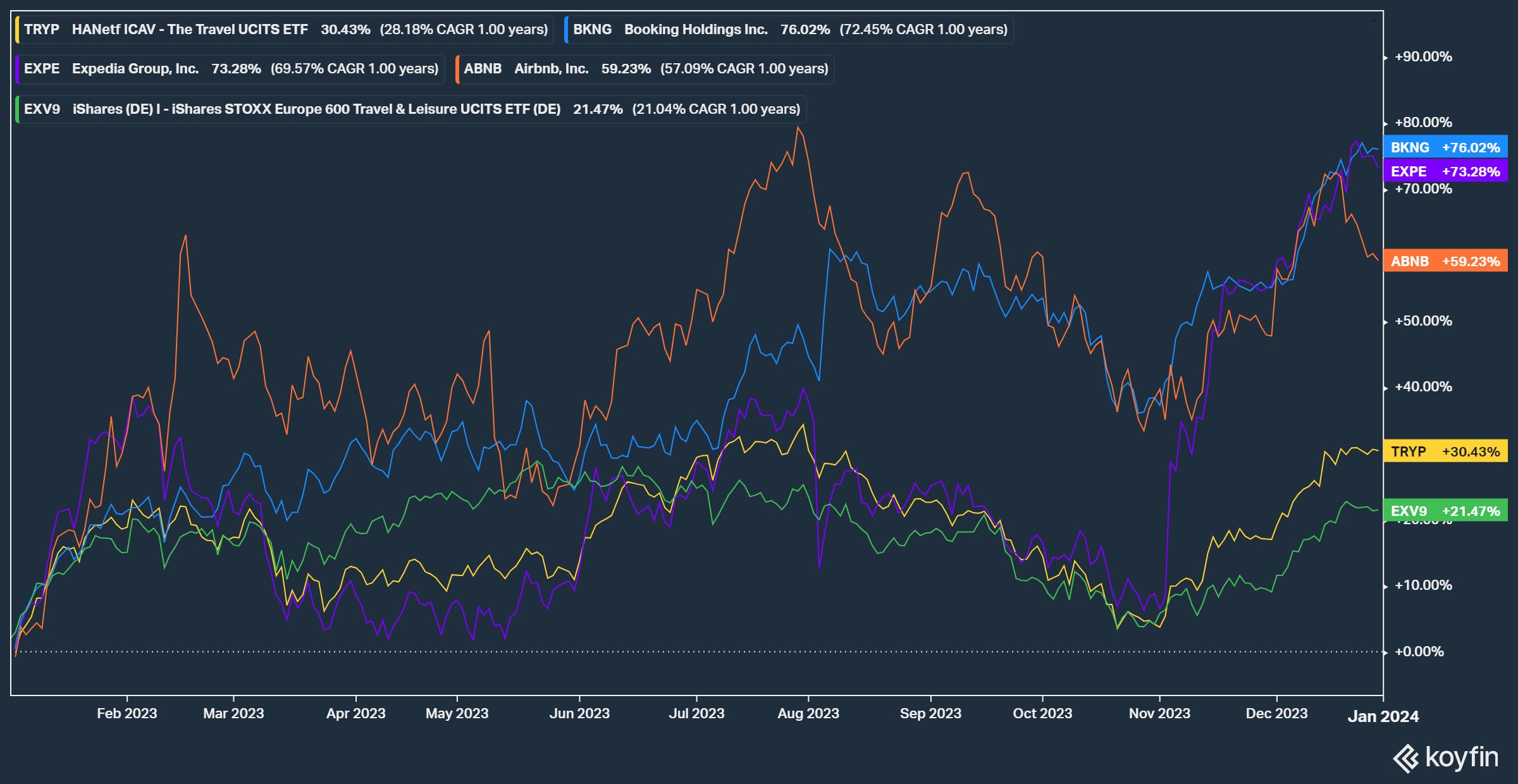Click the May 2023 axis label
The height and width of the screenshot is (784, 1518).
tap(457, 714)
